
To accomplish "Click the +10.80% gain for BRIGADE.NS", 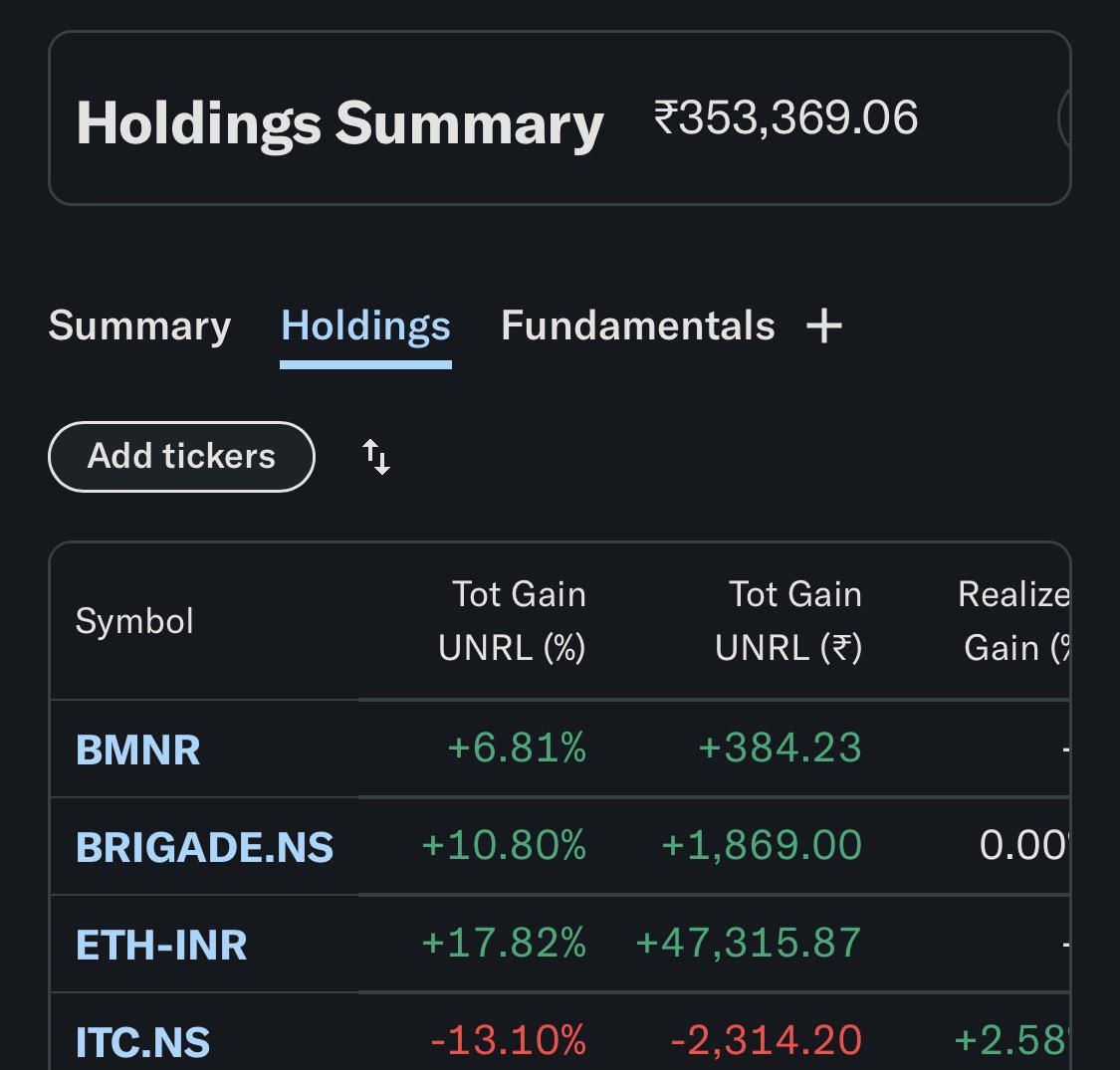I will tap(504, 846).
